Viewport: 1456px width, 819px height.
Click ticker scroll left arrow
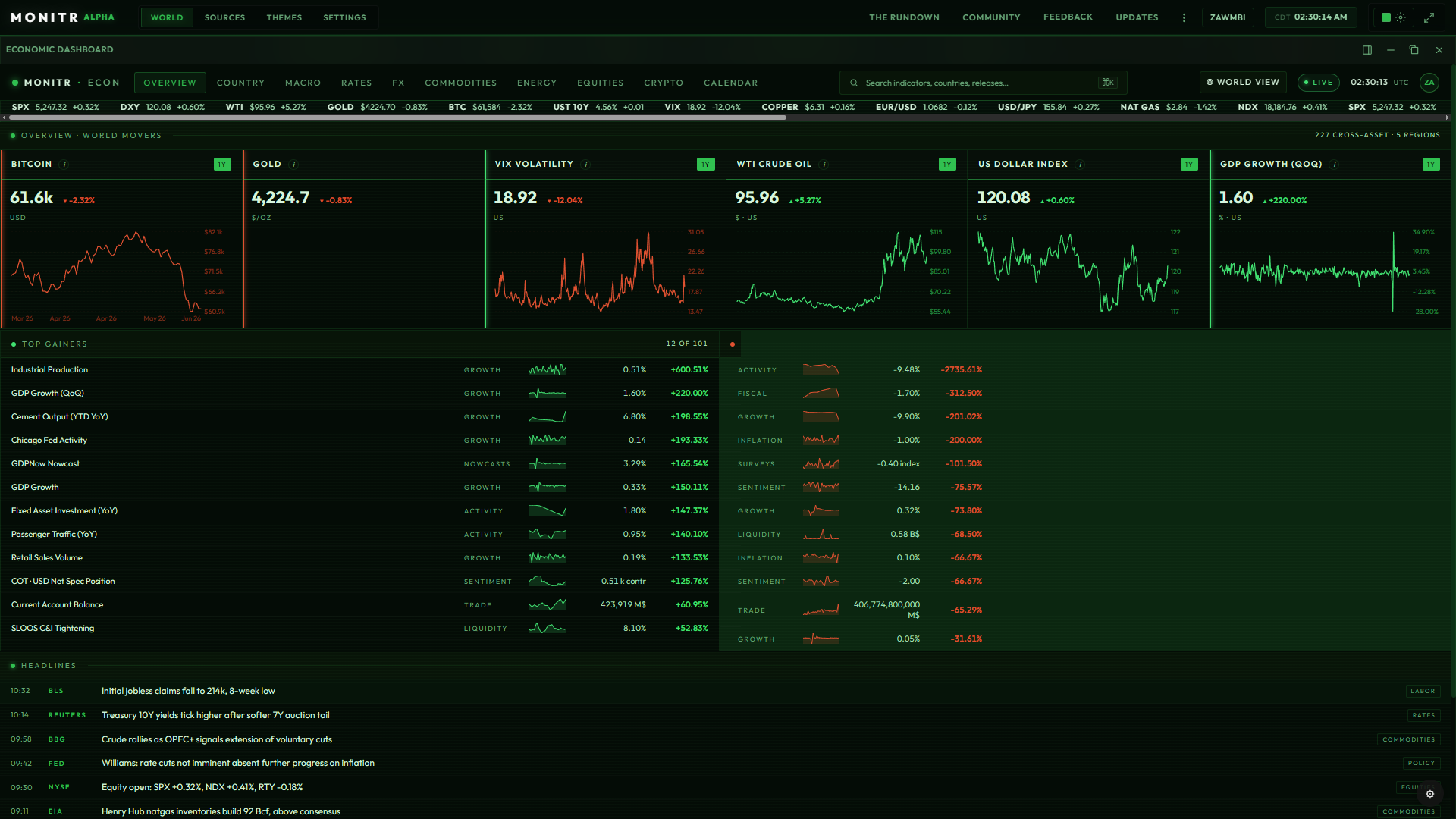point(5,118)
